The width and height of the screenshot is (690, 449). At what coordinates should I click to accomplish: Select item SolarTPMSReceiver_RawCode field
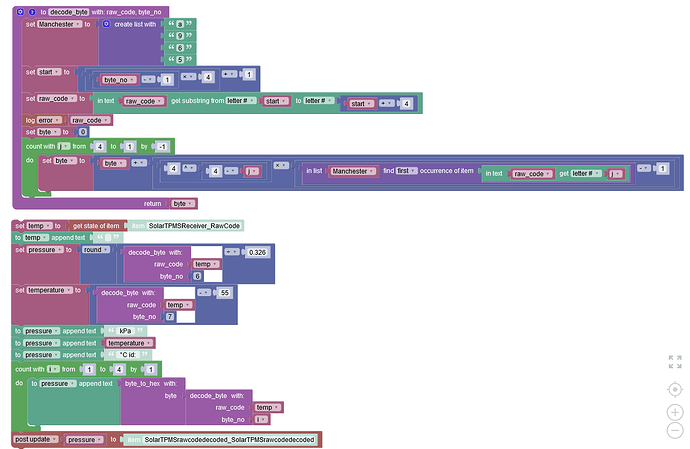194,226
